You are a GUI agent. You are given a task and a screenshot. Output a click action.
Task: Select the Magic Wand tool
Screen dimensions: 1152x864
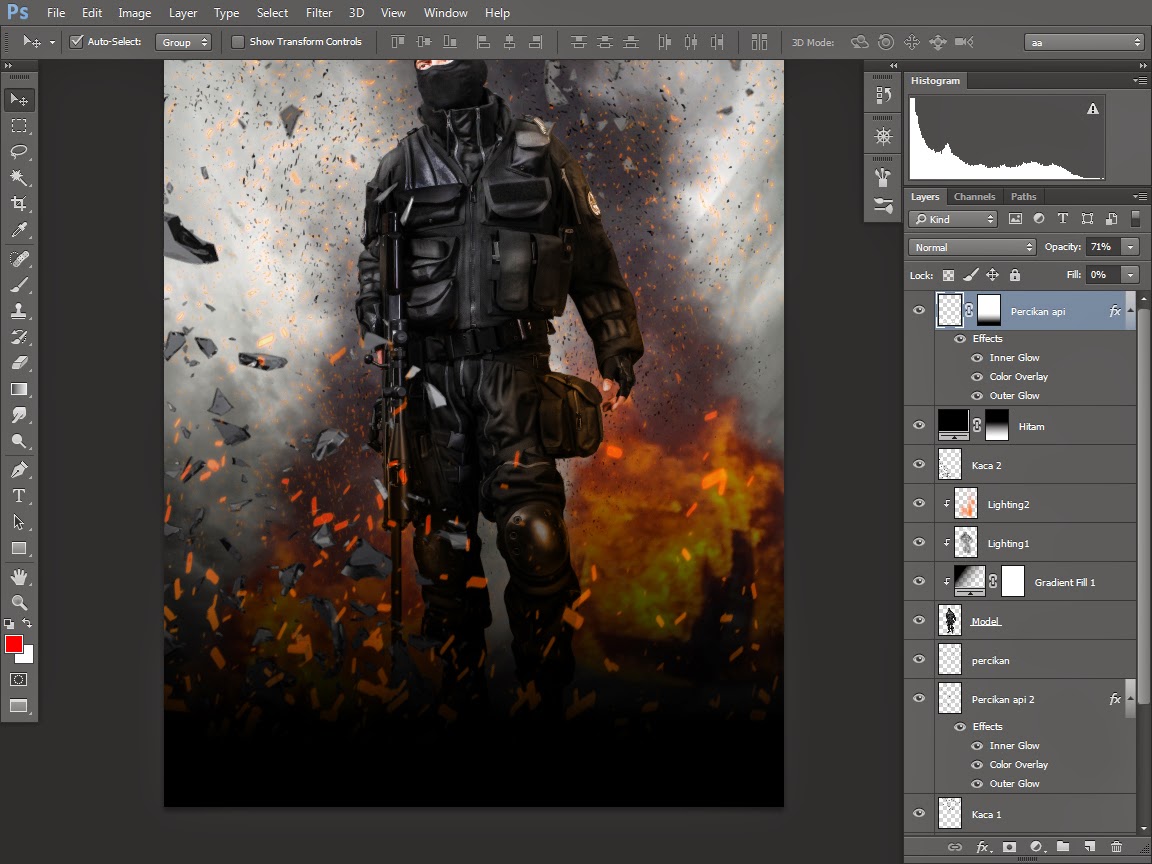[19, 178]
